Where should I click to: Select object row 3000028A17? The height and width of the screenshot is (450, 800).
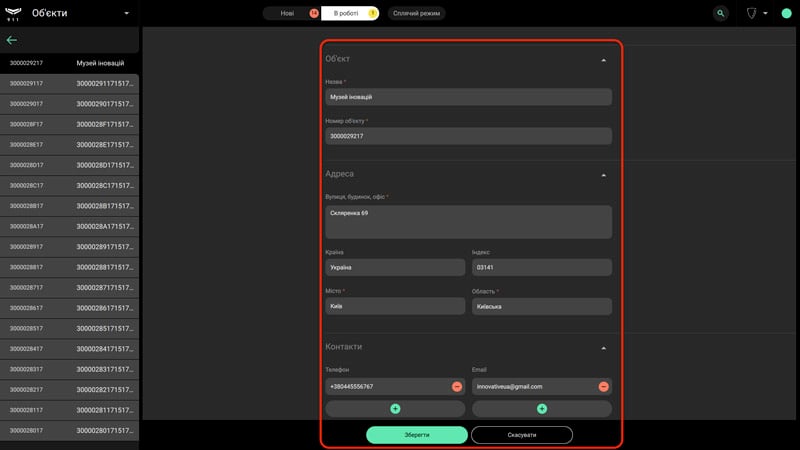(69, 227)
